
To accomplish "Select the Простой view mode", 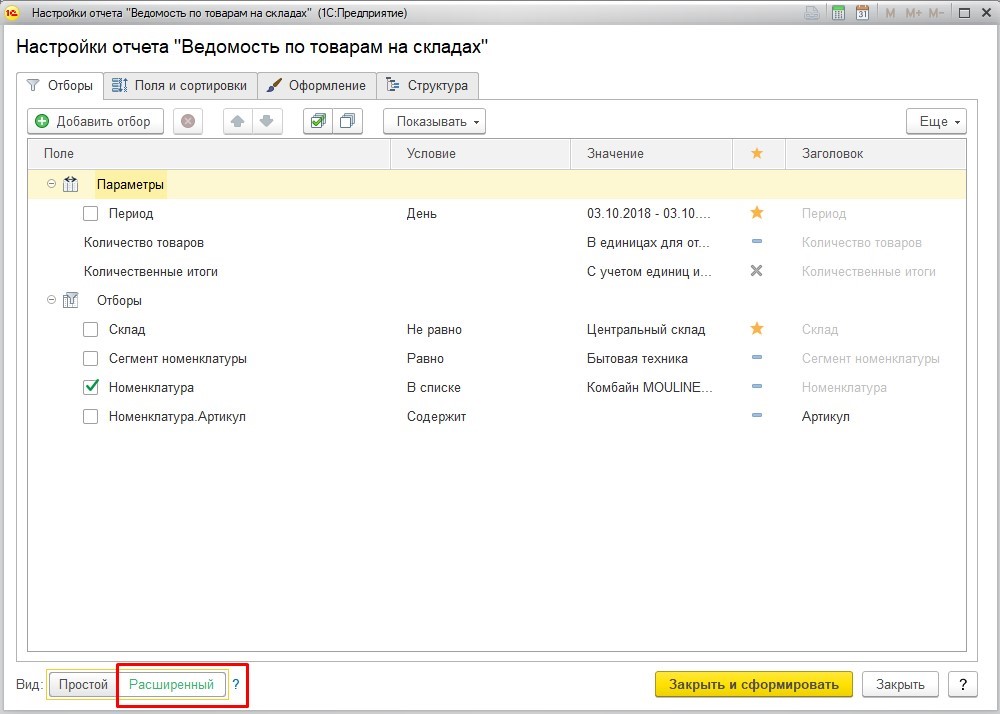I will [83, 684].
